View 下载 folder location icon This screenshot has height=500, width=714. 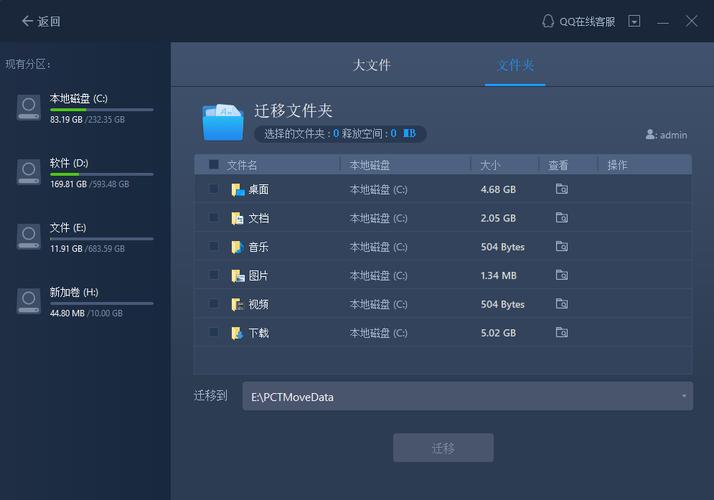point(562,332)
